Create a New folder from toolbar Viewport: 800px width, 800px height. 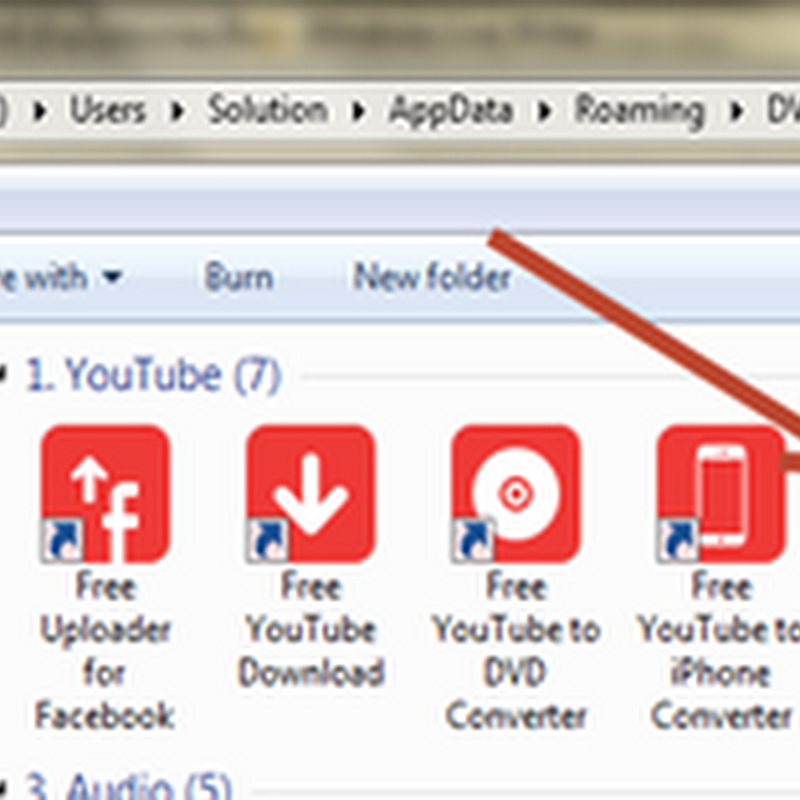click(432, 277)
